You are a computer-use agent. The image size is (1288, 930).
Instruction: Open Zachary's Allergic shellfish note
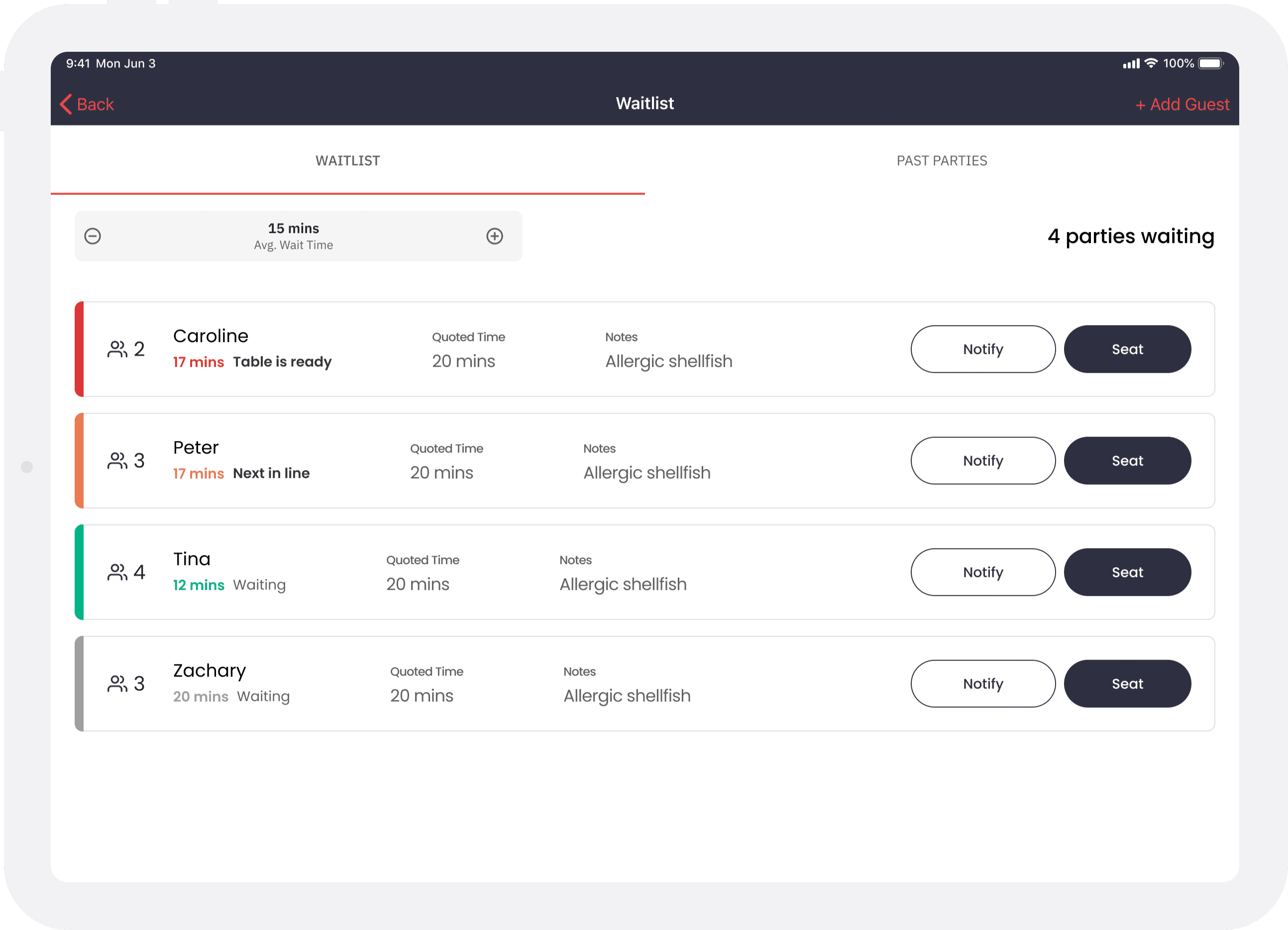(627, 696)
